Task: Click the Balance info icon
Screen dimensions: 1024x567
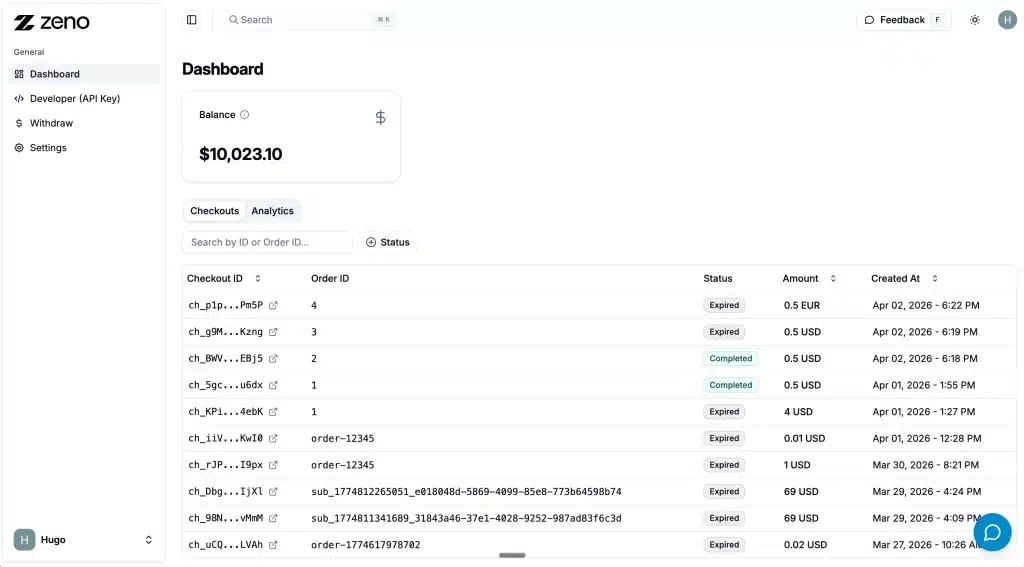Action: 245,115
